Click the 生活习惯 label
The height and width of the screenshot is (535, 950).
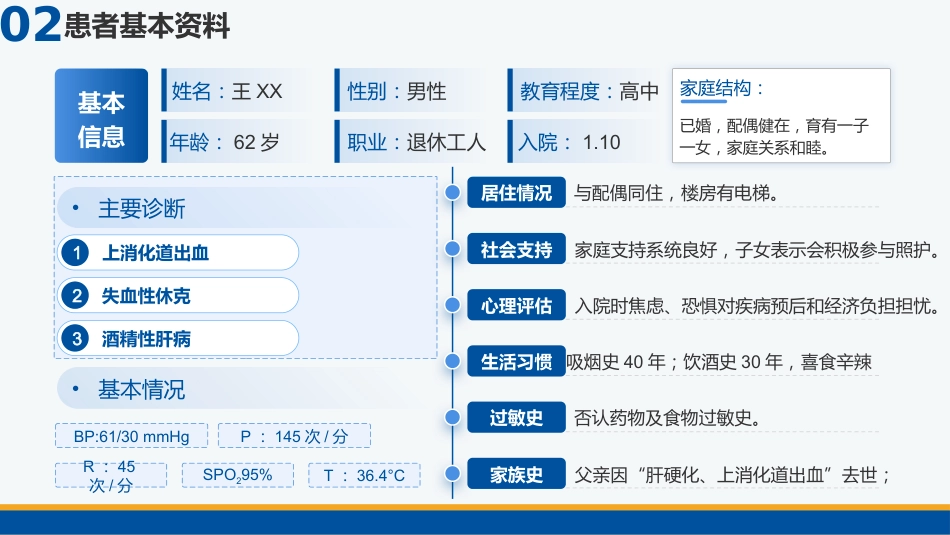point(516,361)
